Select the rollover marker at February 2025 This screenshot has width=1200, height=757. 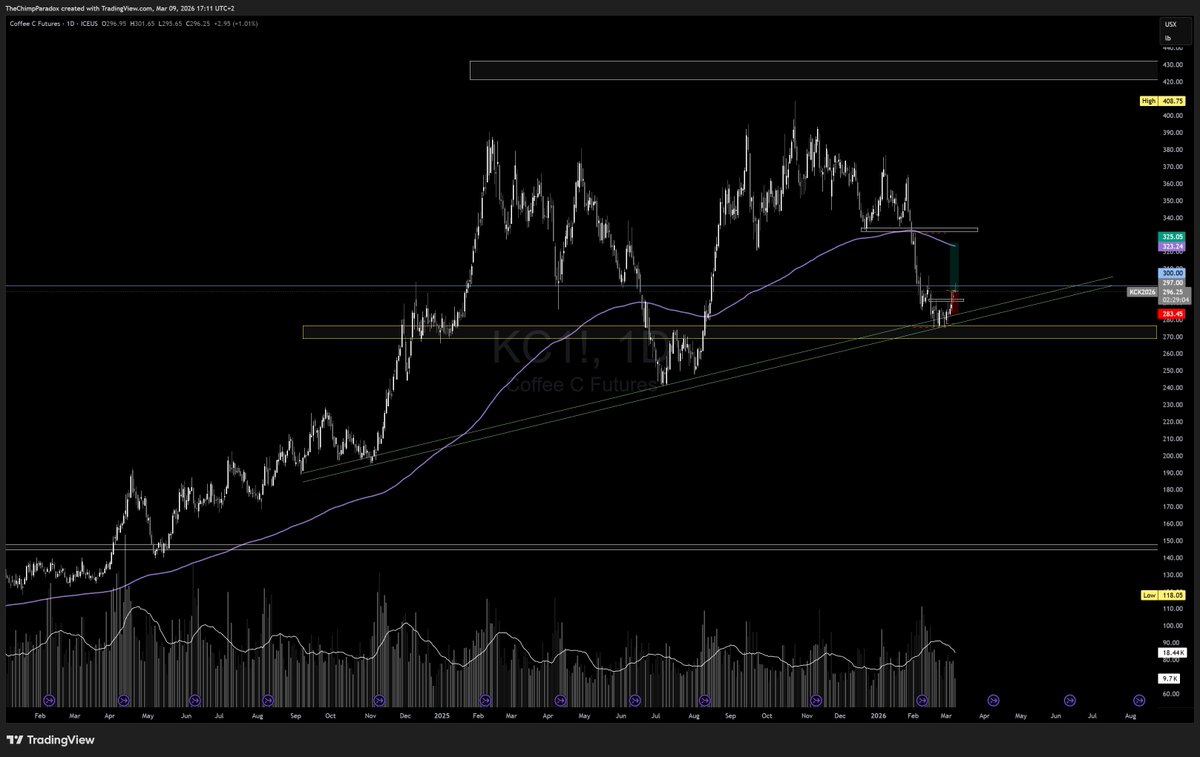[487, 701]
